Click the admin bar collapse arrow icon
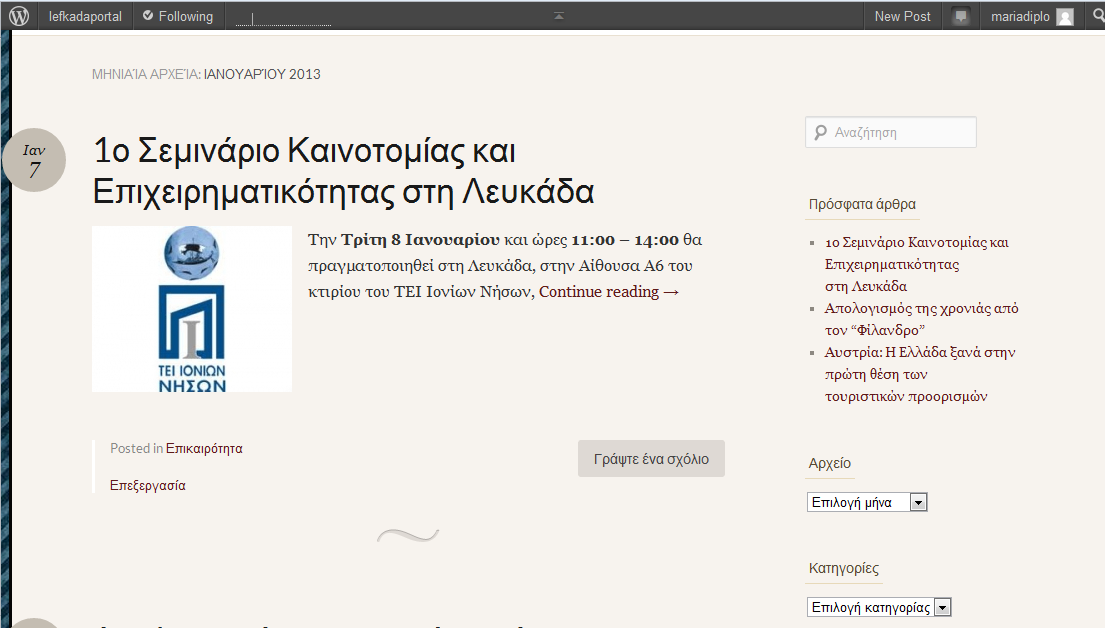This screenshot has width=1105, height=628. click(x=559, y=16)
